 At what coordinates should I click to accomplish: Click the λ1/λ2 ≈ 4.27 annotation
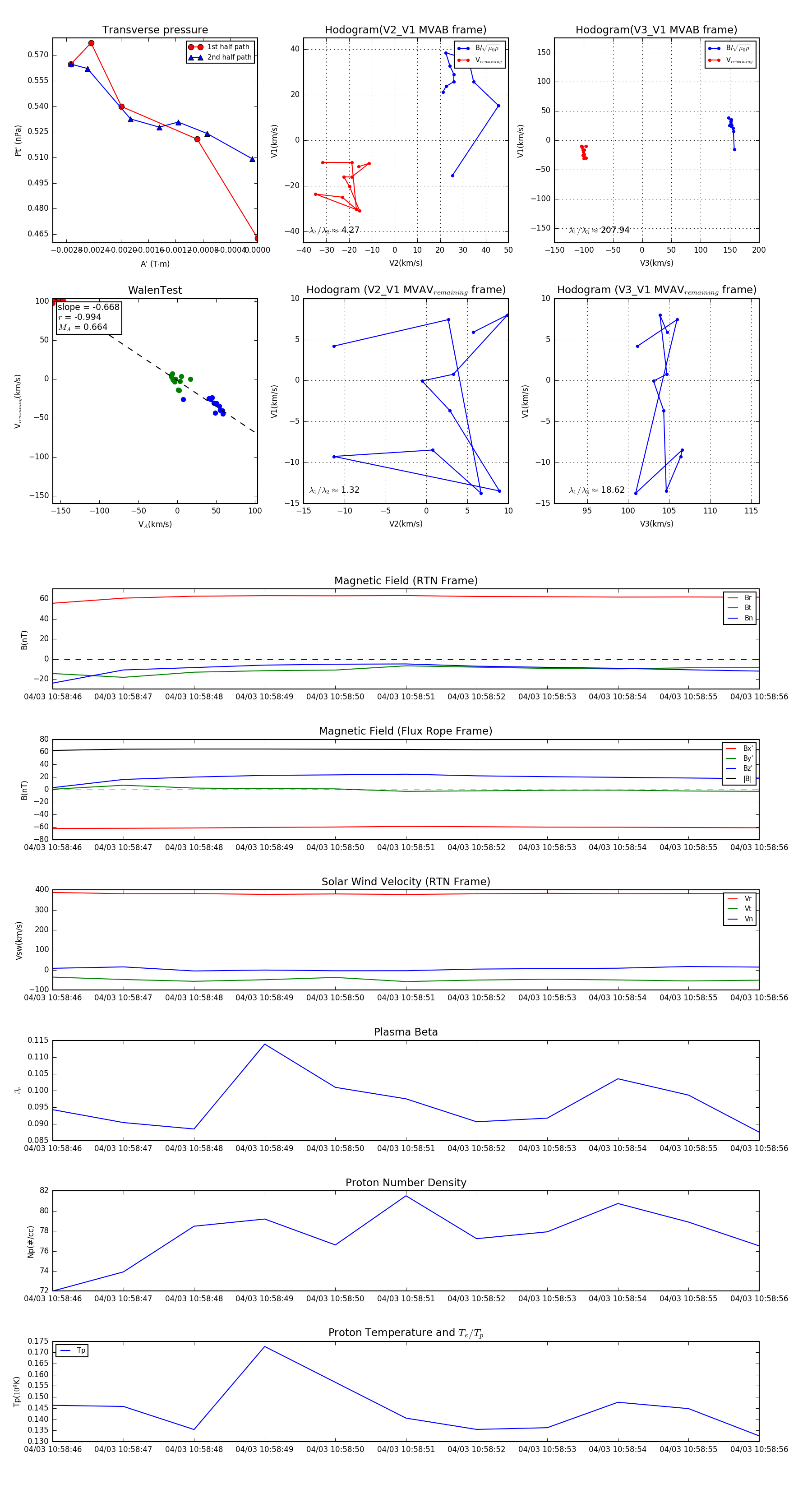click(334, 230)
